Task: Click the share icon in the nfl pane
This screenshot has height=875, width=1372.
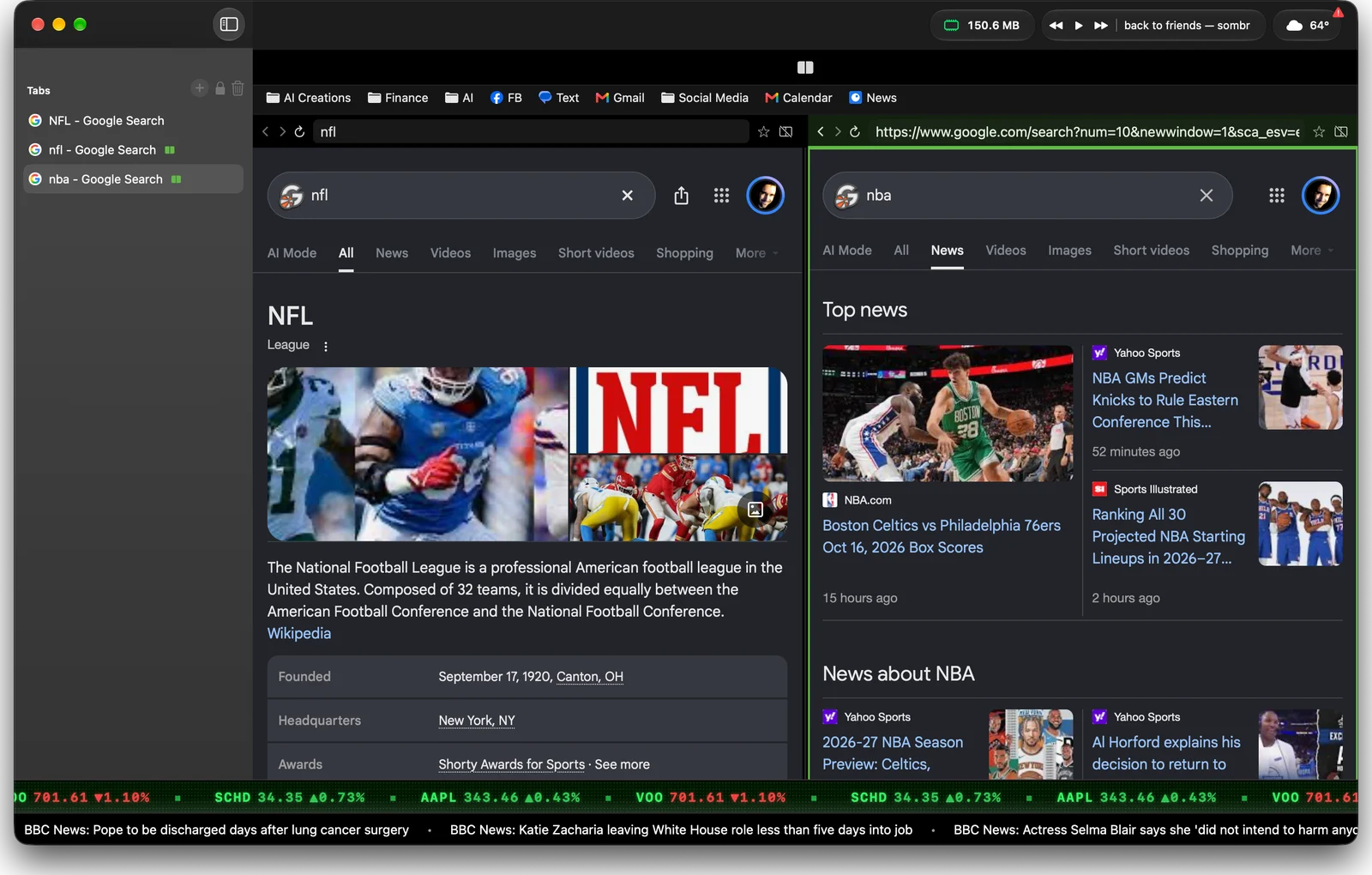Action: 681,196
